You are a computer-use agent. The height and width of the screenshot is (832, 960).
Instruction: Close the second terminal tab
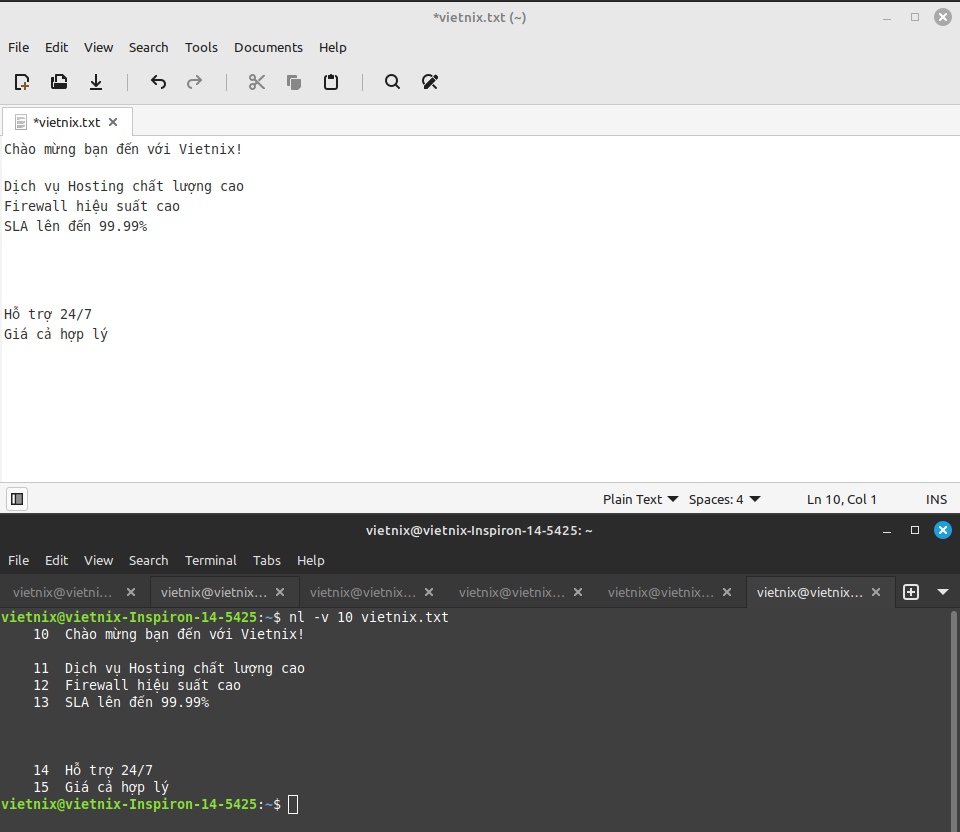click(280, 592)
